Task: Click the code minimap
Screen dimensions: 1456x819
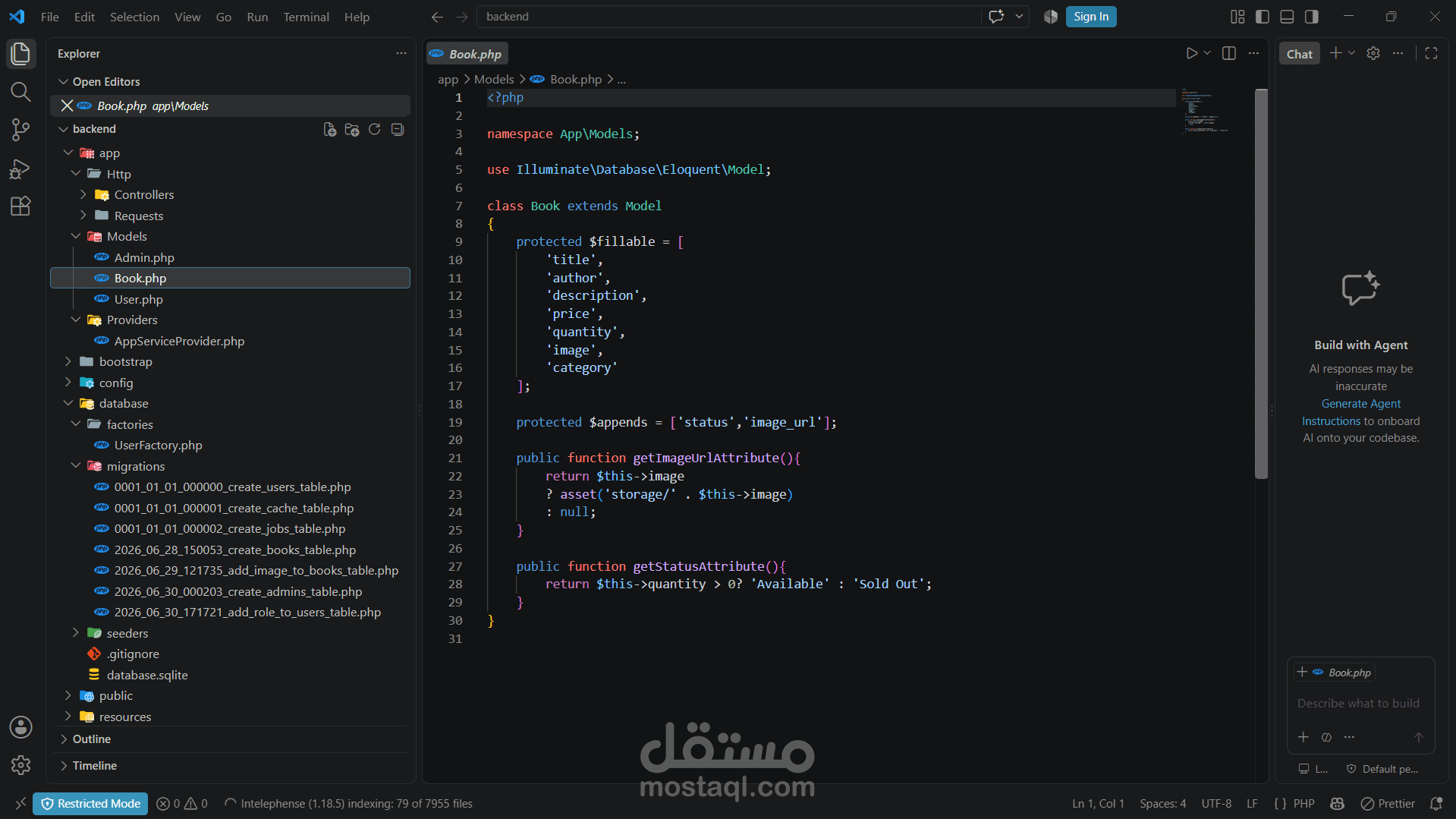Action: (1205, 113)
